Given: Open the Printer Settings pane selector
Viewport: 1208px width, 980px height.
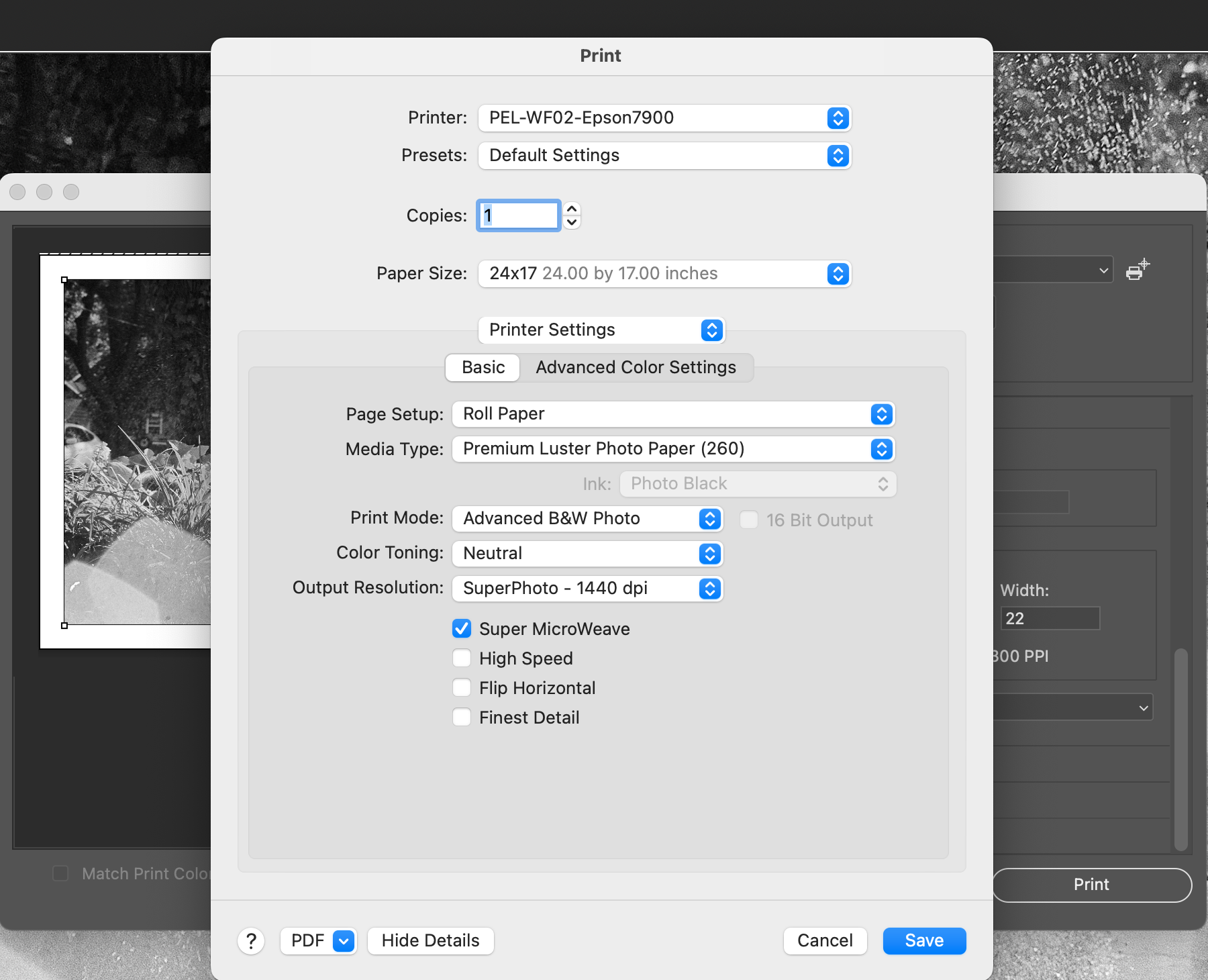Looking at the screenshot, I should tap(601, 330).
